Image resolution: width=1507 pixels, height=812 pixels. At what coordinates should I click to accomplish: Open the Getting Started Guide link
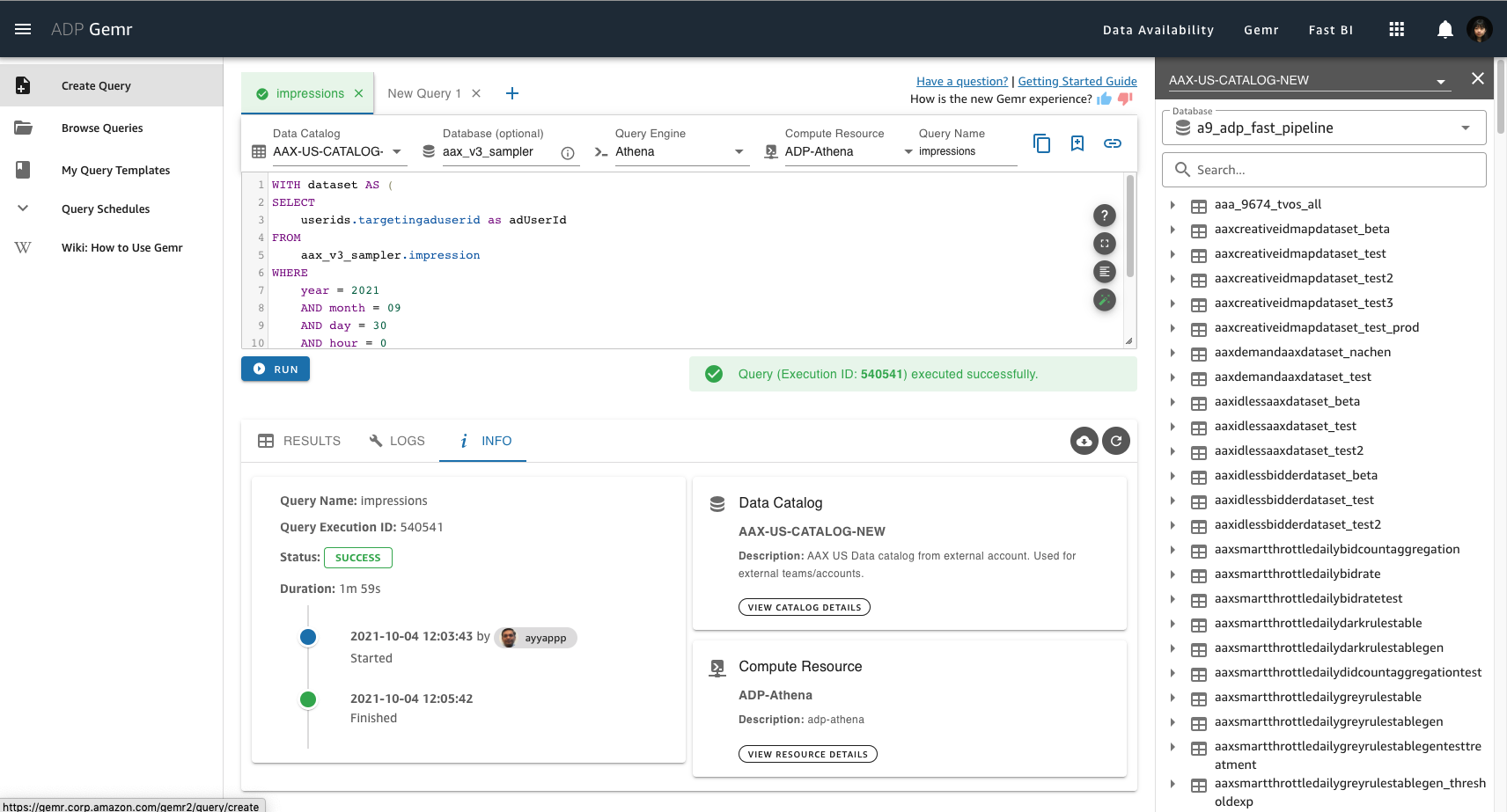[1077, 81]
